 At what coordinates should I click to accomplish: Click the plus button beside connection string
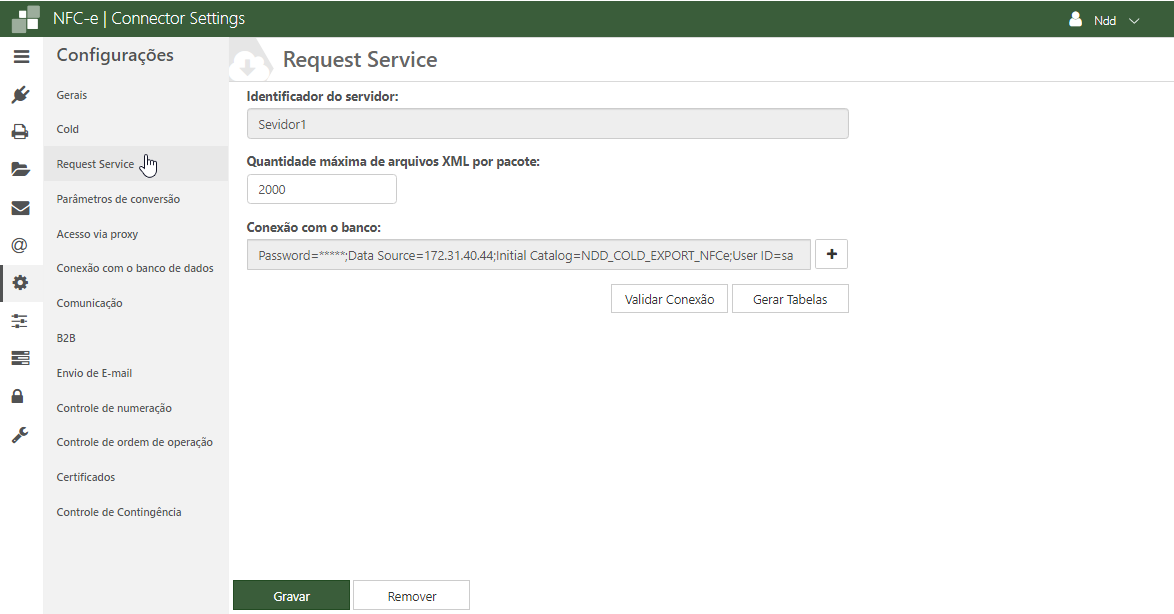point(832,255)
